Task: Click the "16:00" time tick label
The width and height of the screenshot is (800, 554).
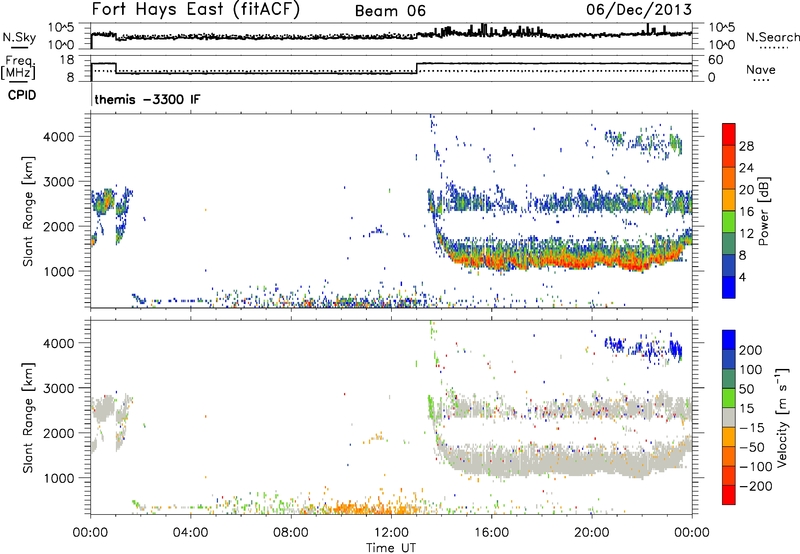Action: coord(491,533)
